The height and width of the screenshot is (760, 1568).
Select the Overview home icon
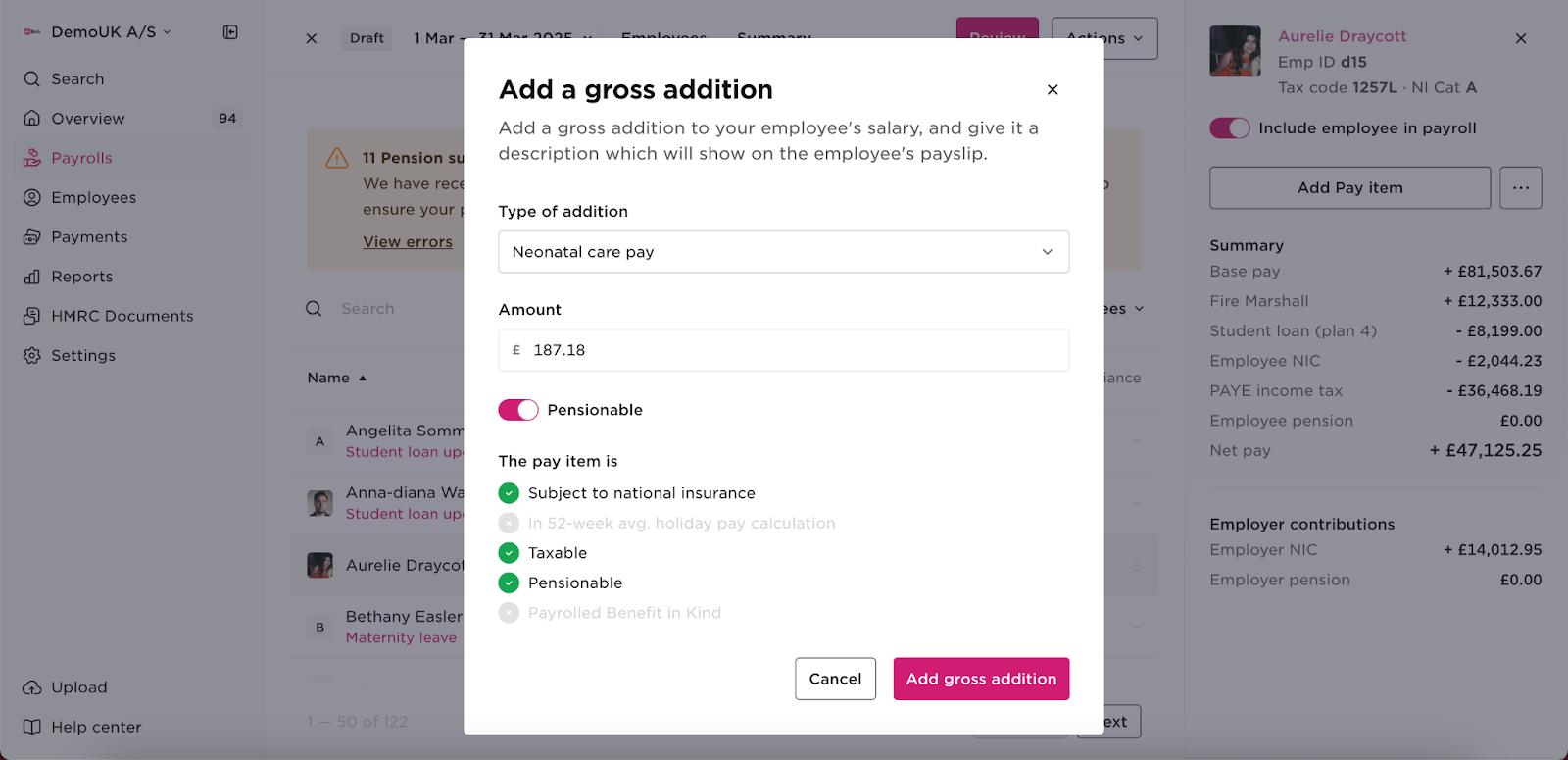point(31,118)
